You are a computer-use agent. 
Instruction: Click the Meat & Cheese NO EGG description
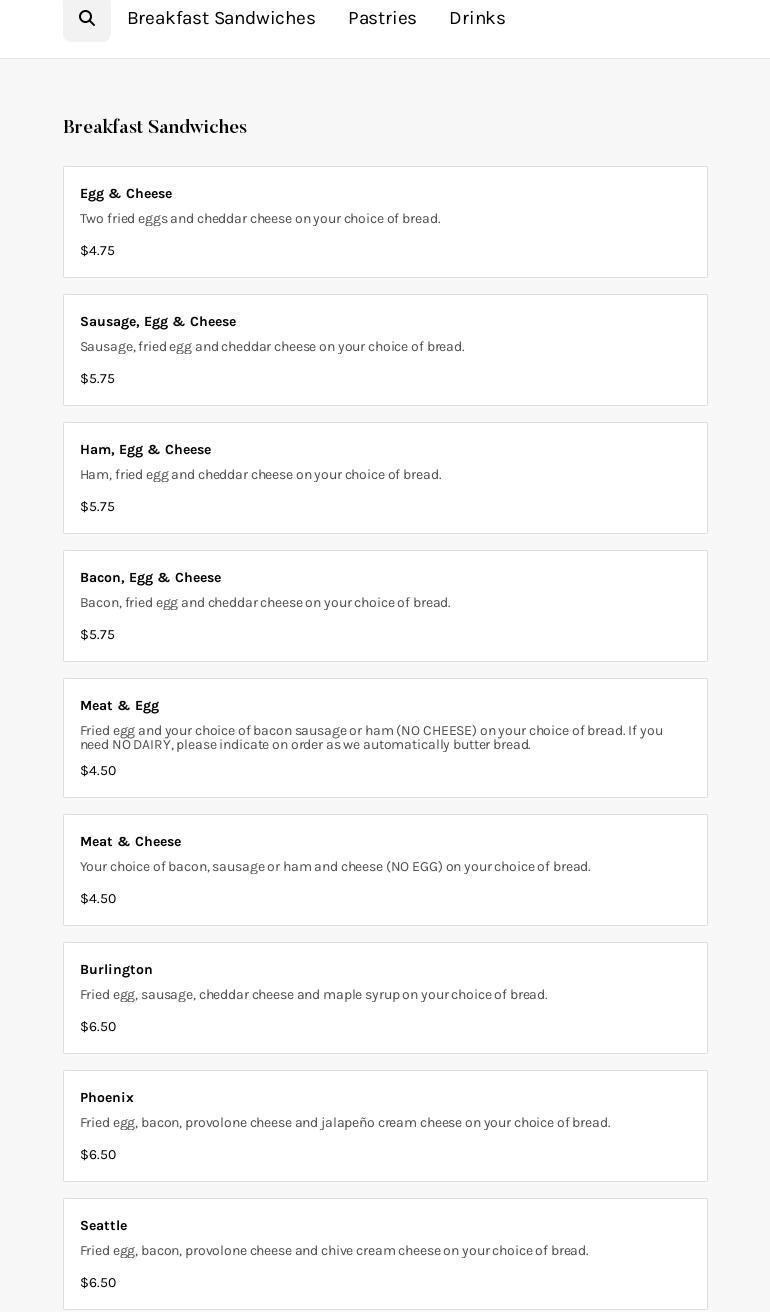335,867
